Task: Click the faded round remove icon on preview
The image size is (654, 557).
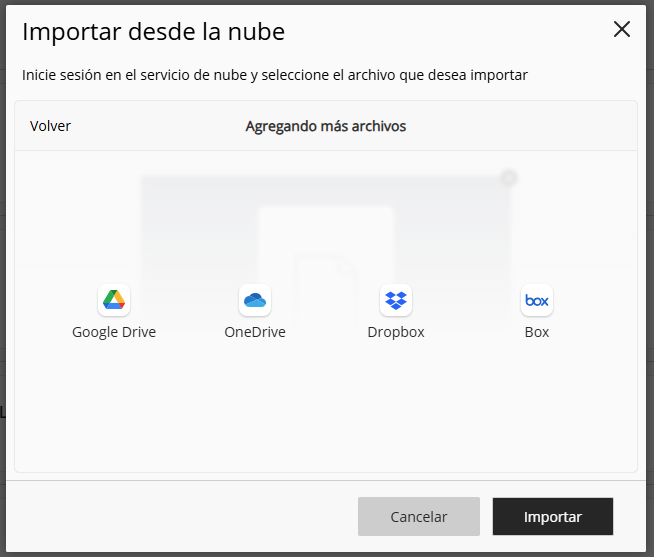Action: pyautogui.click(x=509, y=178)
